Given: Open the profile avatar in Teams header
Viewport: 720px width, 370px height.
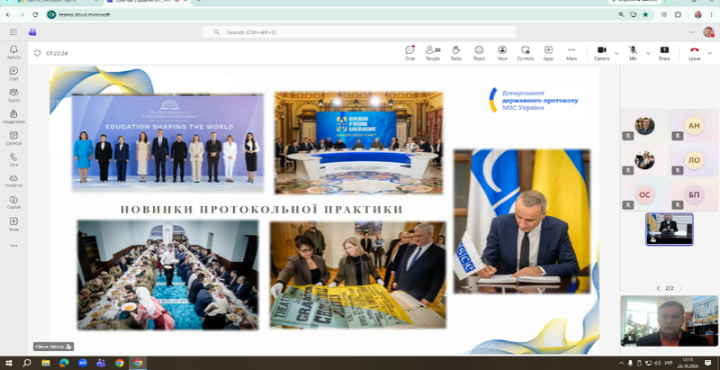Looking at the screenshot, I should tap(709, 32).
